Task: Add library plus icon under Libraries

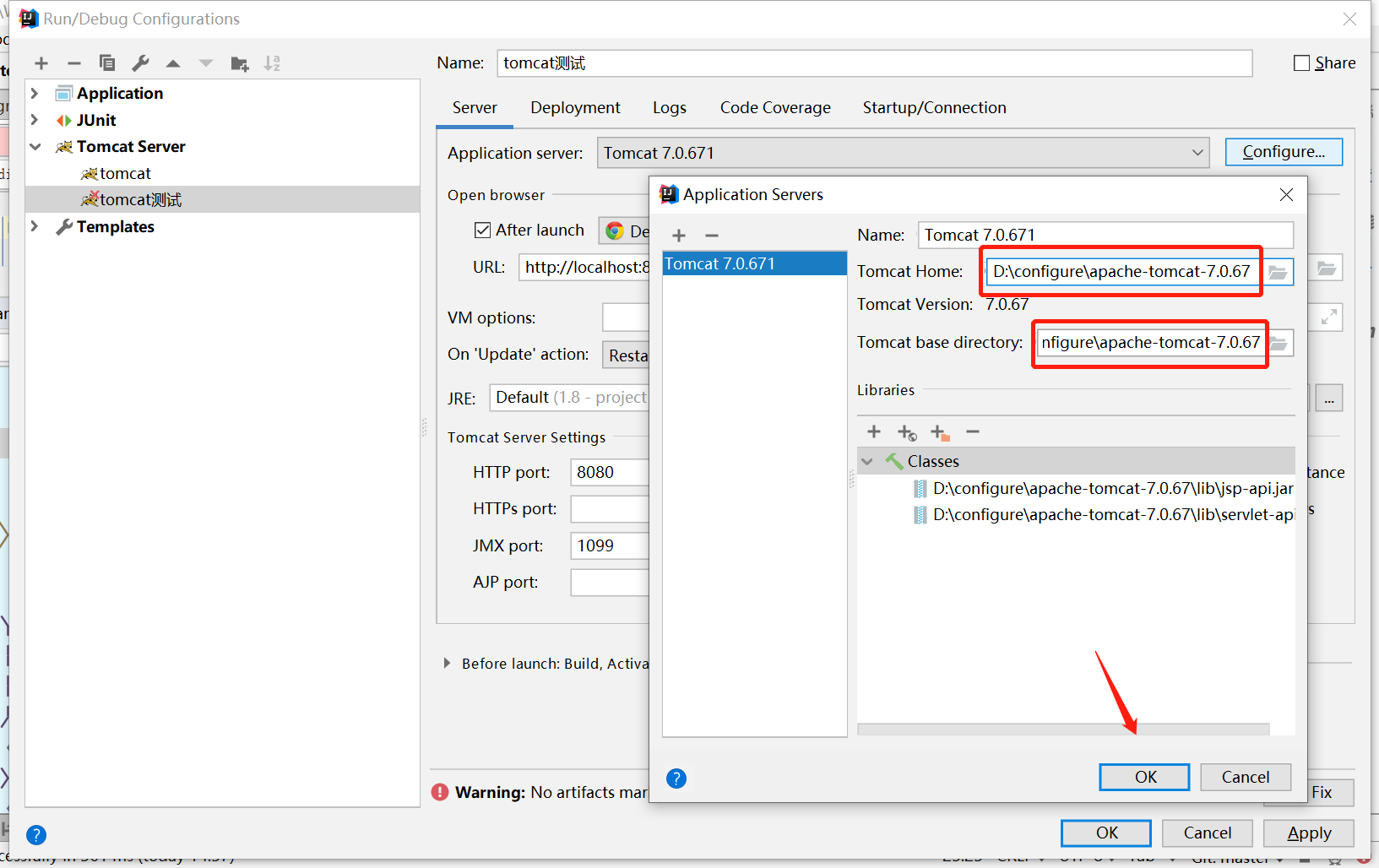Action: 874,432
